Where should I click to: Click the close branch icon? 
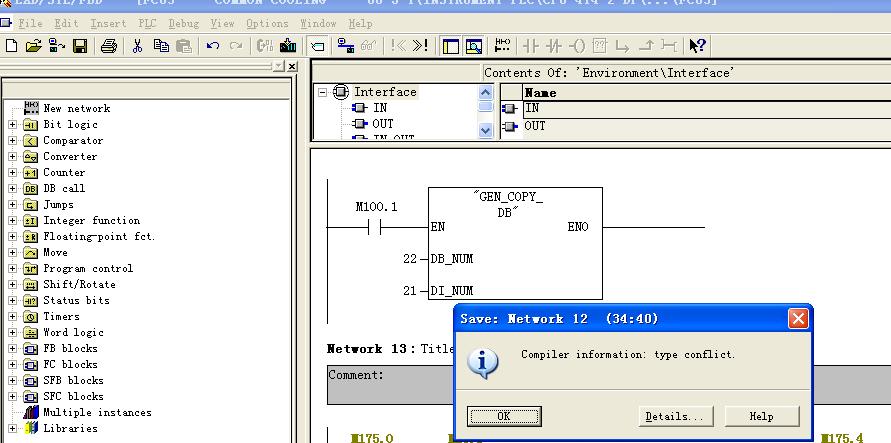[x=646, y=46]
